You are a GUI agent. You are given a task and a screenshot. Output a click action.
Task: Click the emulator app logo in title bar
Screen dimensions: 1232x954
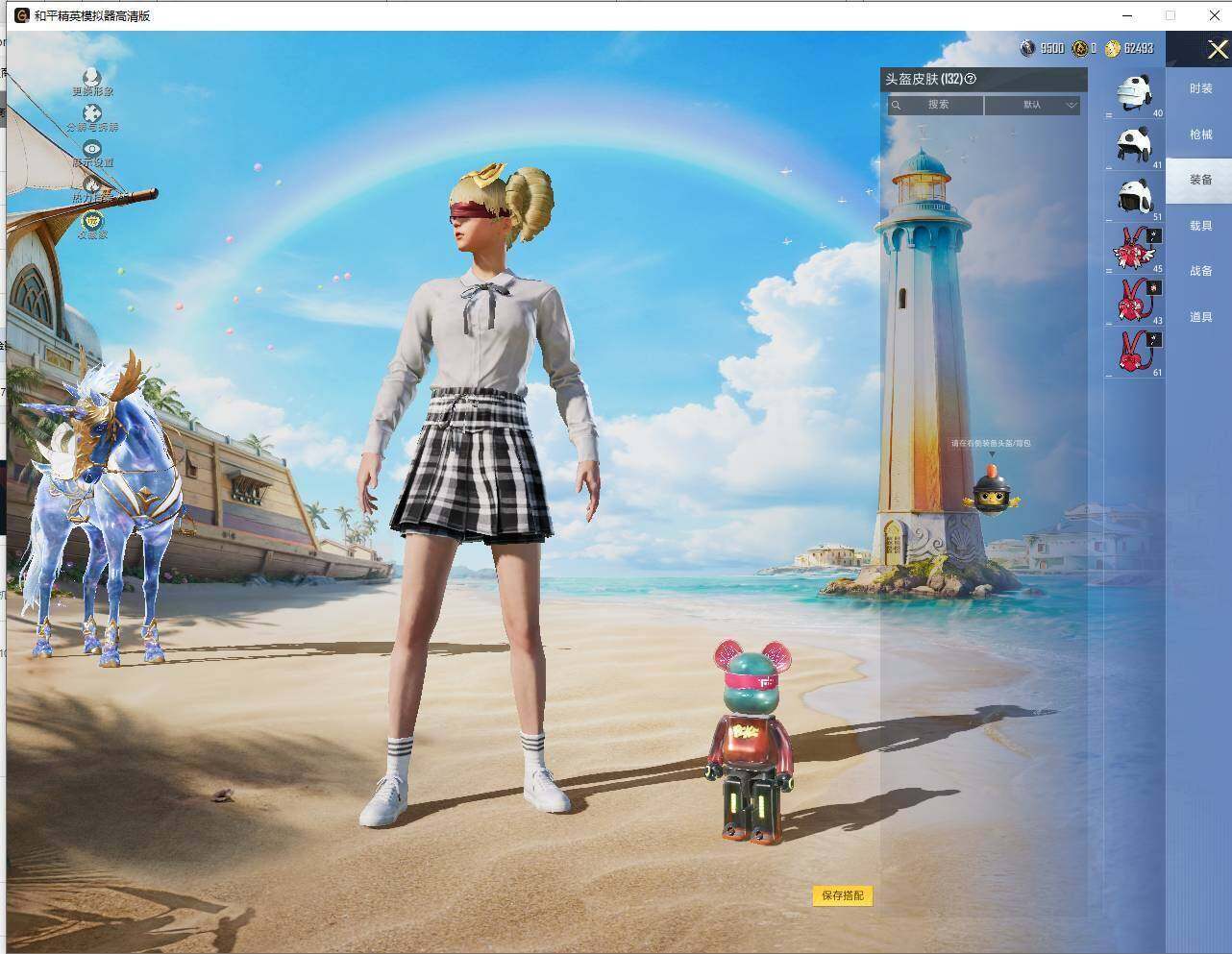pos(21,15)
